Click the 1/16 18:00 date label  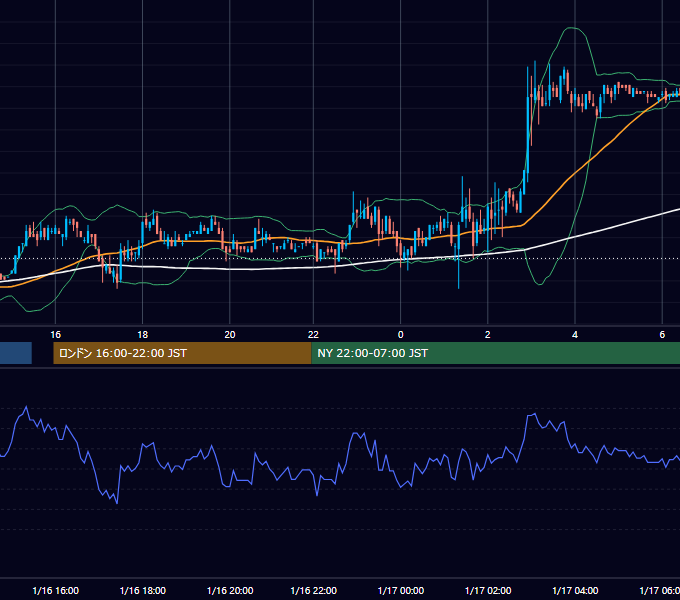coord(143,590)
